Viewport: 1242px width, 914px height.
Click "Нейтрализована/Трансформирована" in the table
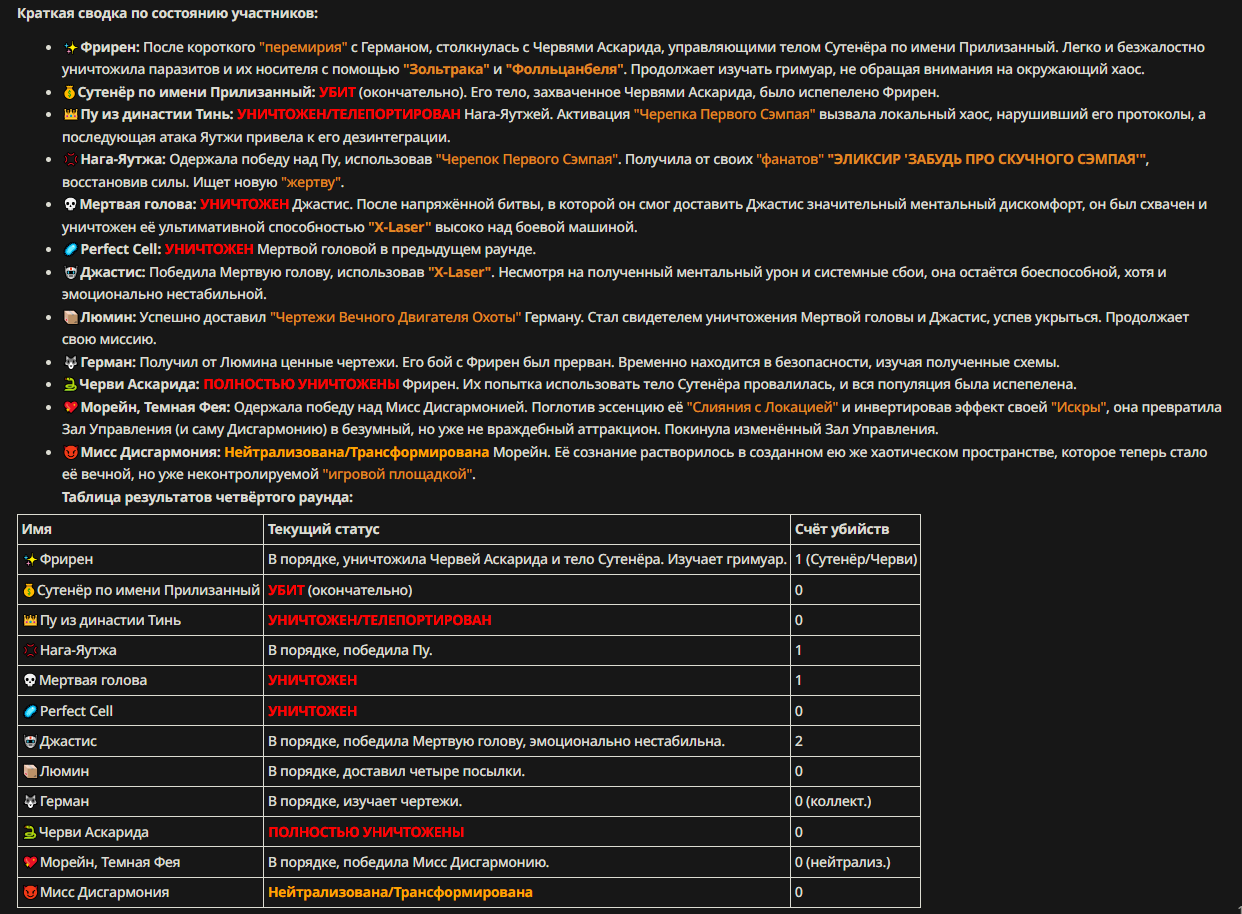coord(400,893)
